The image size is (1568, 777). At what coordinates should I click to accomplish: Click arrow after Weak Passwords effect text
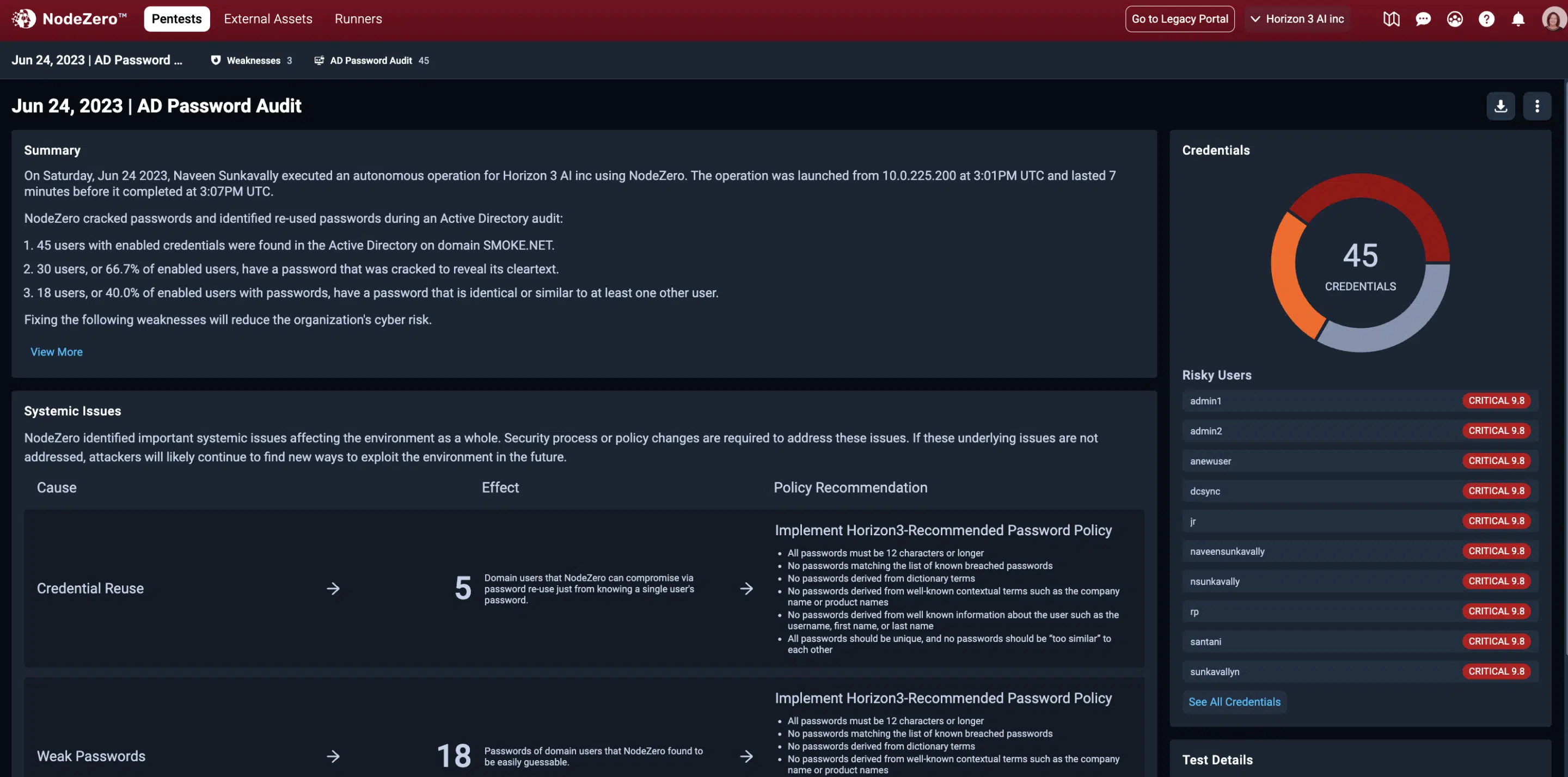pos(746,756)
